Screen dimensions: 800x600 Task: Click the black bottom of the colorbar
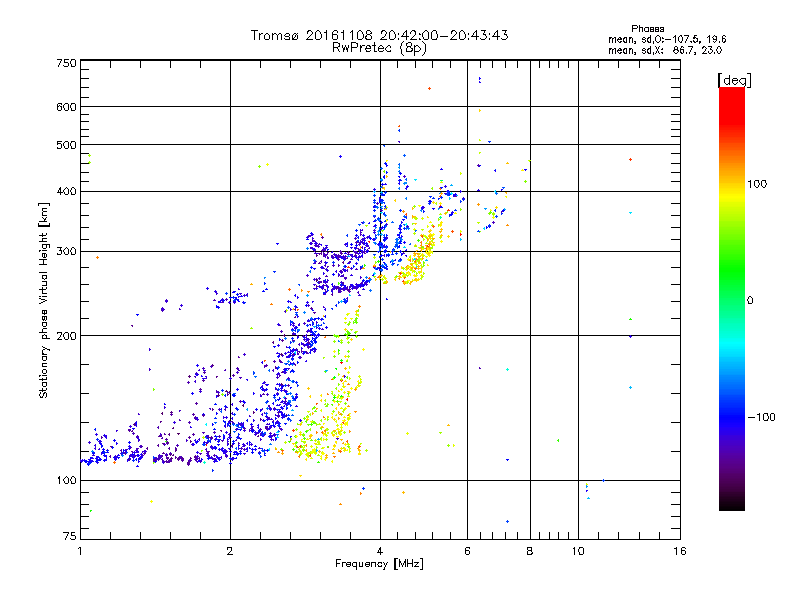[732, 503]
